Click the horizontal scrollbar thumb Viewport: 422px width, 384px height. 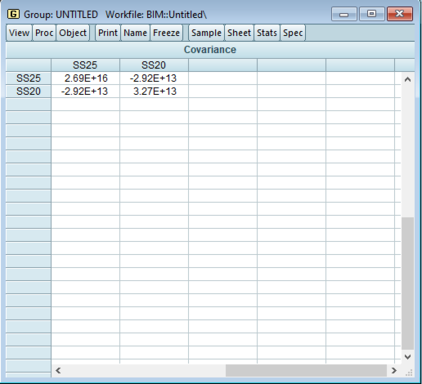pos(306,370)
